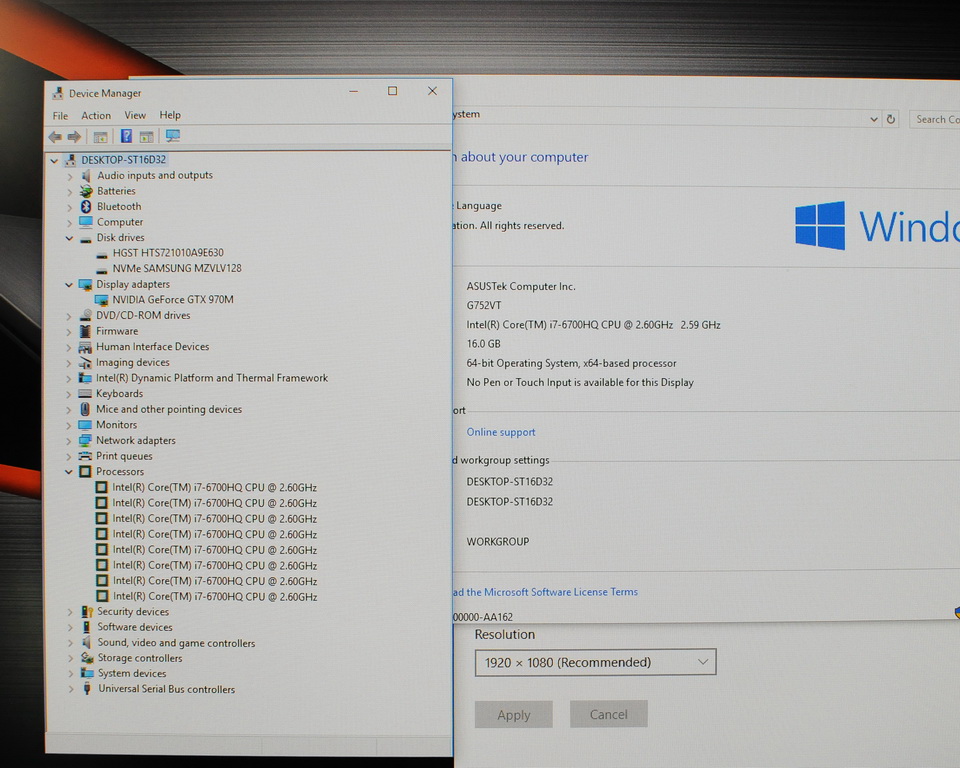Expand the System devices node
The image size is (960, 768).
point(70,674)
